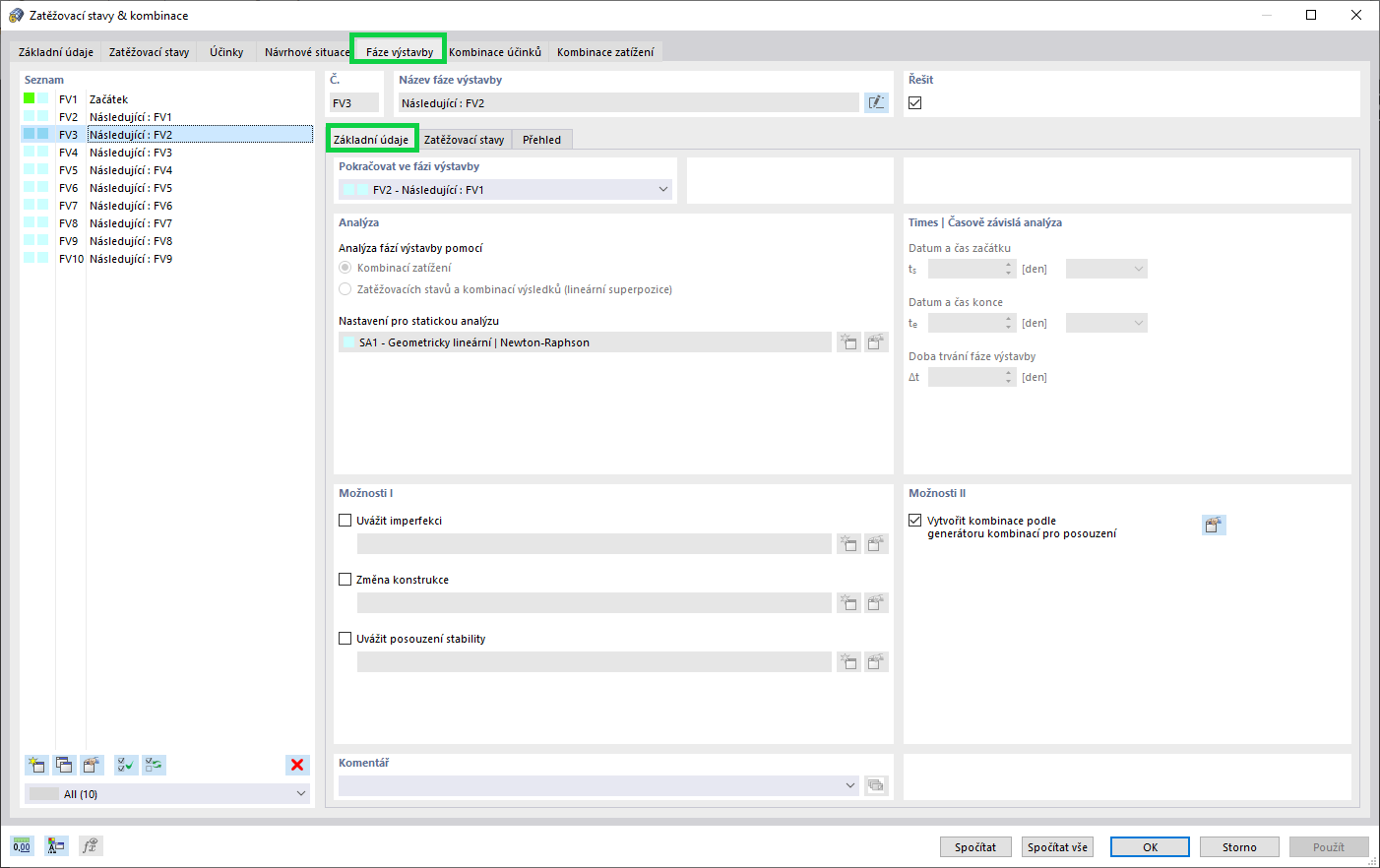Open the Návrhové situace tab
The image size is (1380, 868).
[306, 52]
